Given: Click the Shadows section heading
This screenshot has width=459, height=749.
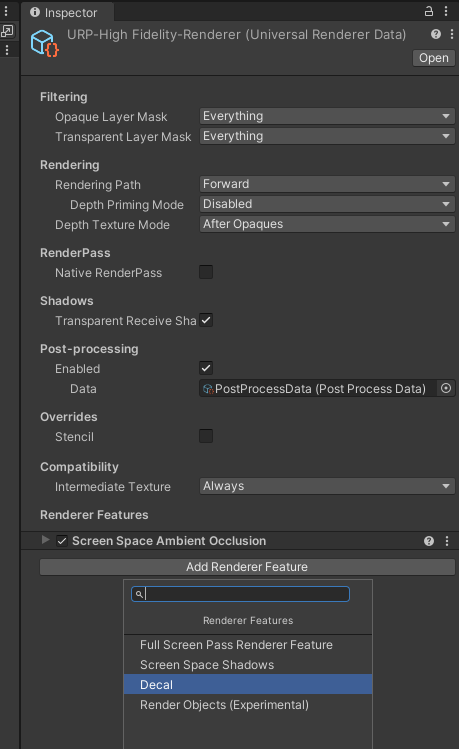Looking at the screenshot, I should pyautogui.click(x=67, y=301).
